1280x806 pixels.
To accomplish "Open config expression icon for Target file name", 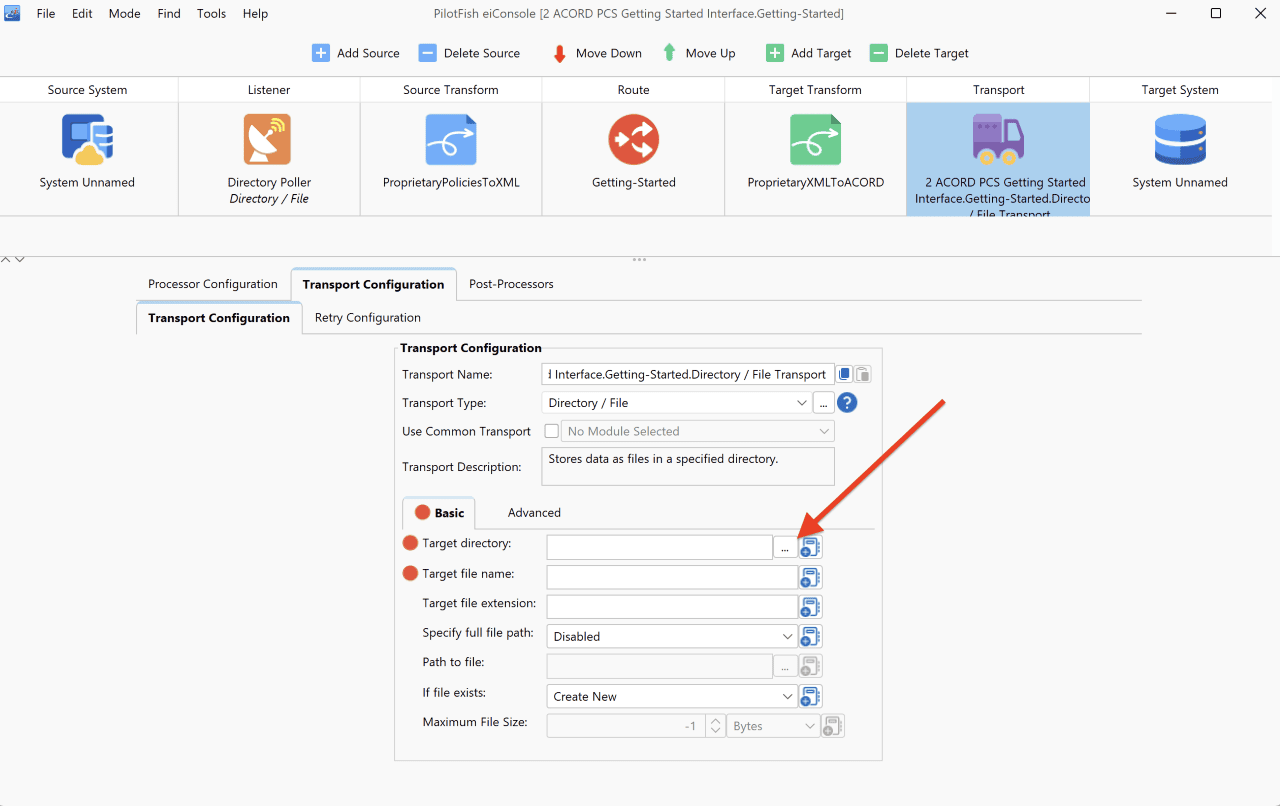I will tap(810, 577).
